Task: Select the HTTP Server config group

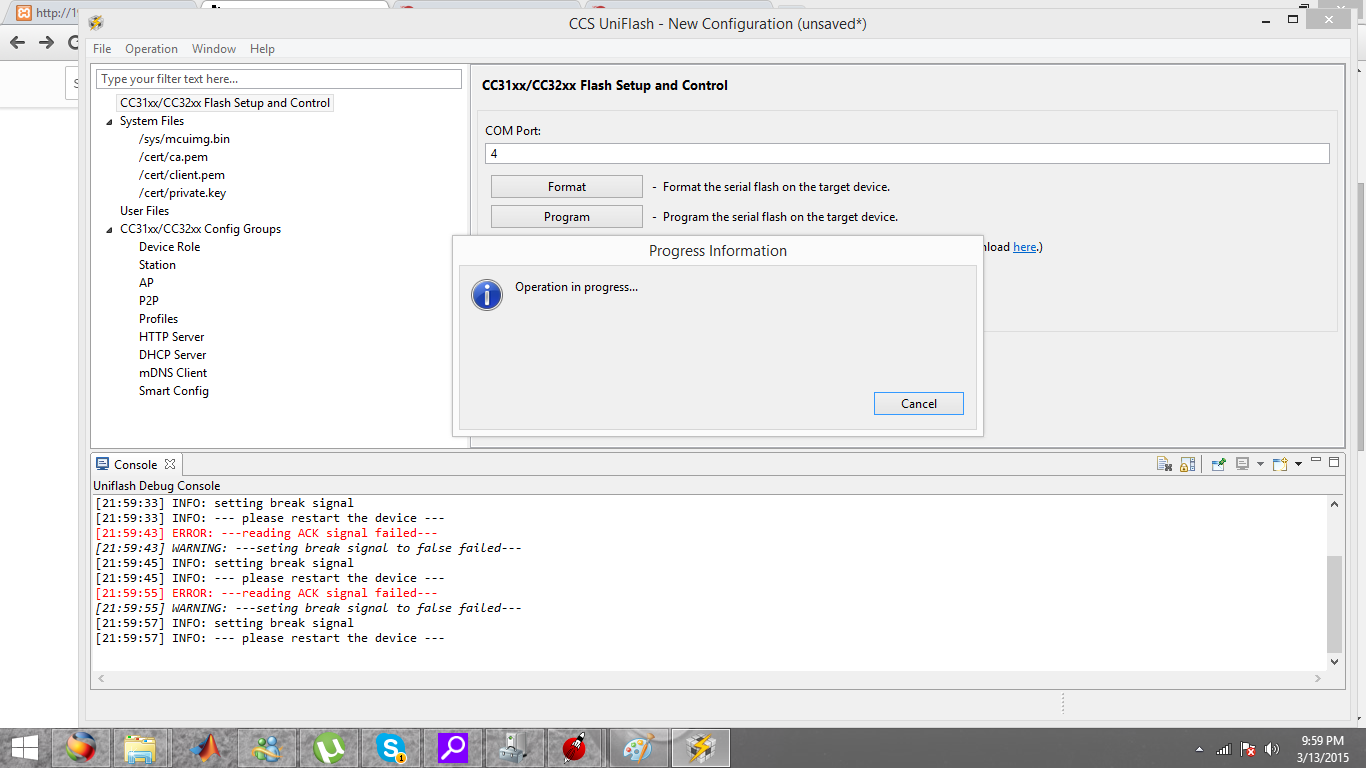Action: pos(171,337)
